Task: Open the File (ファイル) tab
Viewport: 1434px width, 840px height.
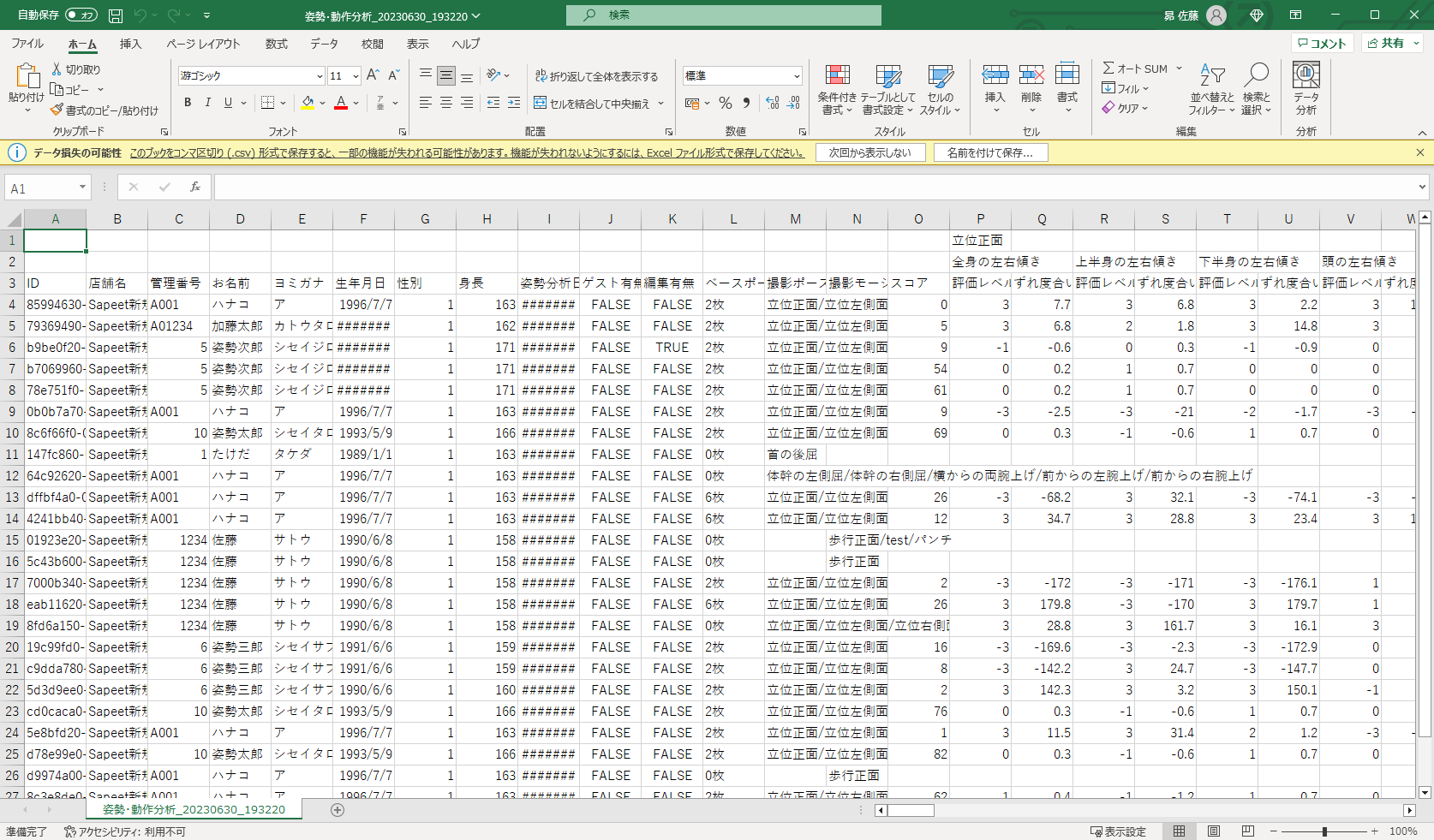Action: tap(27, 44)
